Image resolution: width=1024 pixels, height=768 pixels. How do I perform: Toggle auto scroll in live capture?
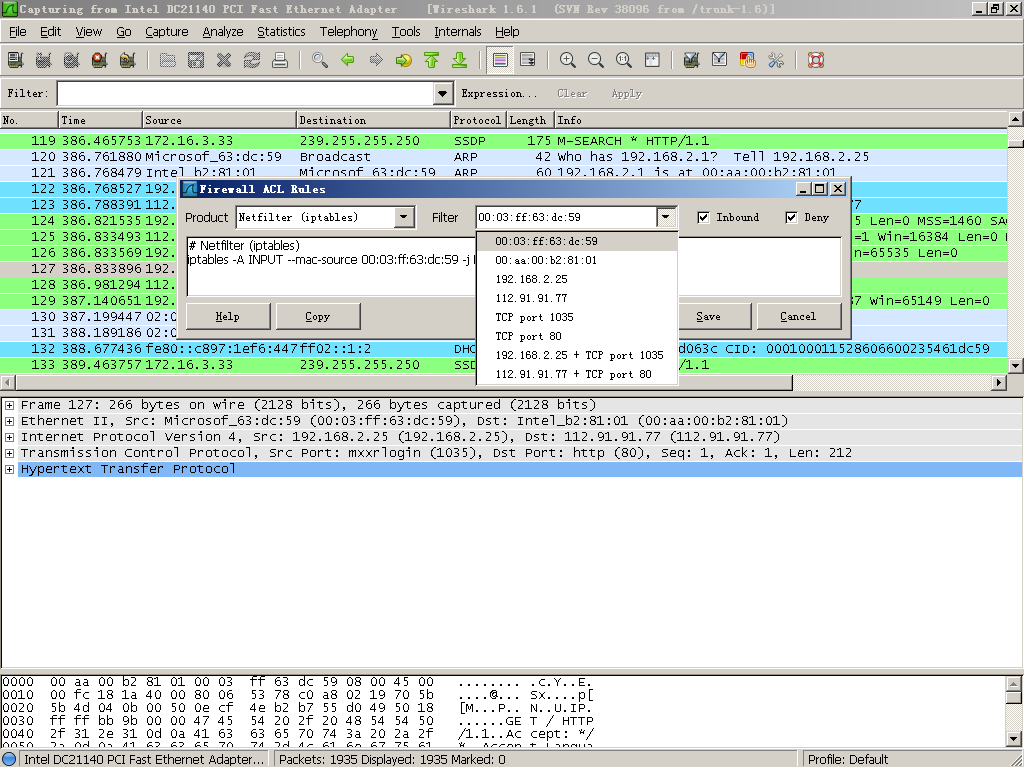[528, 60]
